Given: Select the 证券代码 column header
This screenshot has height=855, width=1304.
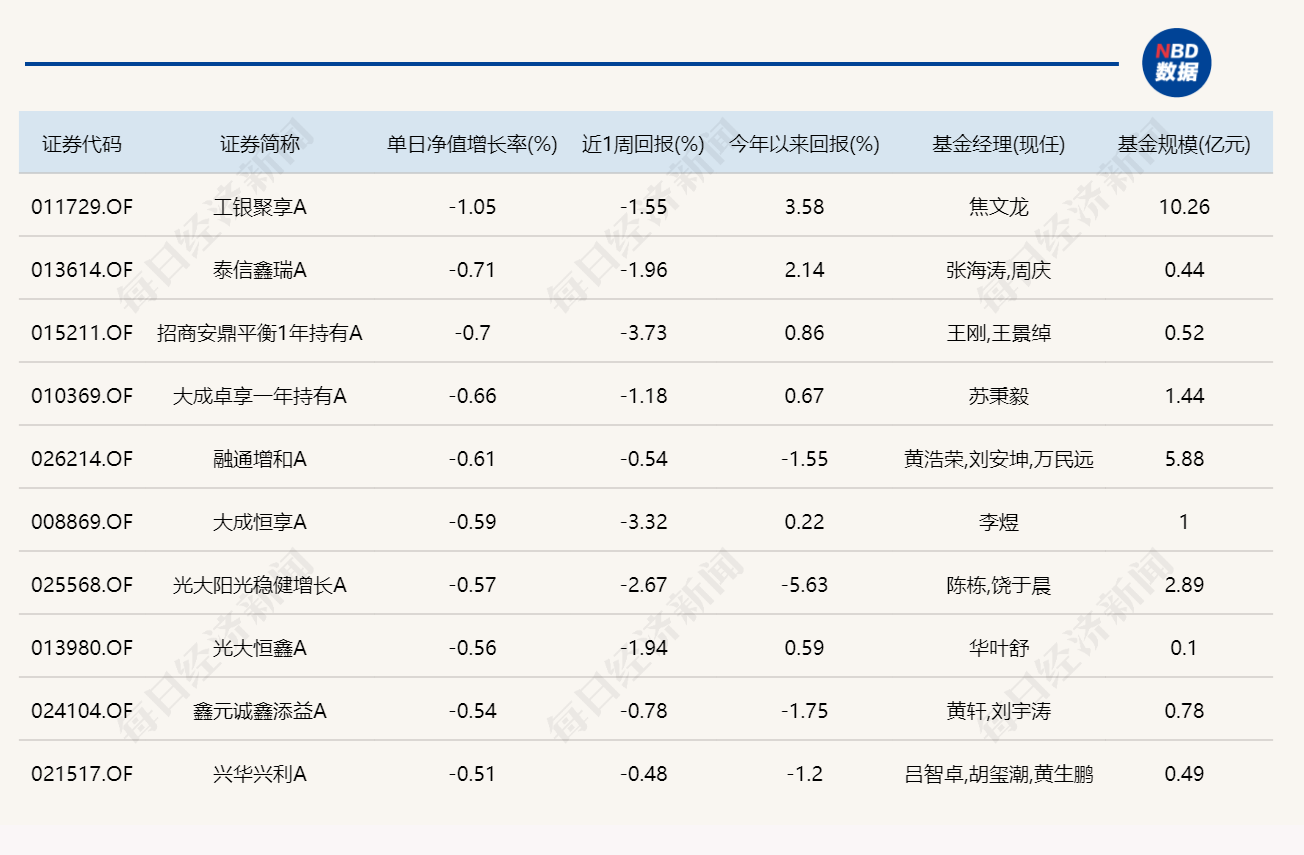Looking at the screenshot, I should pos(82,144).
